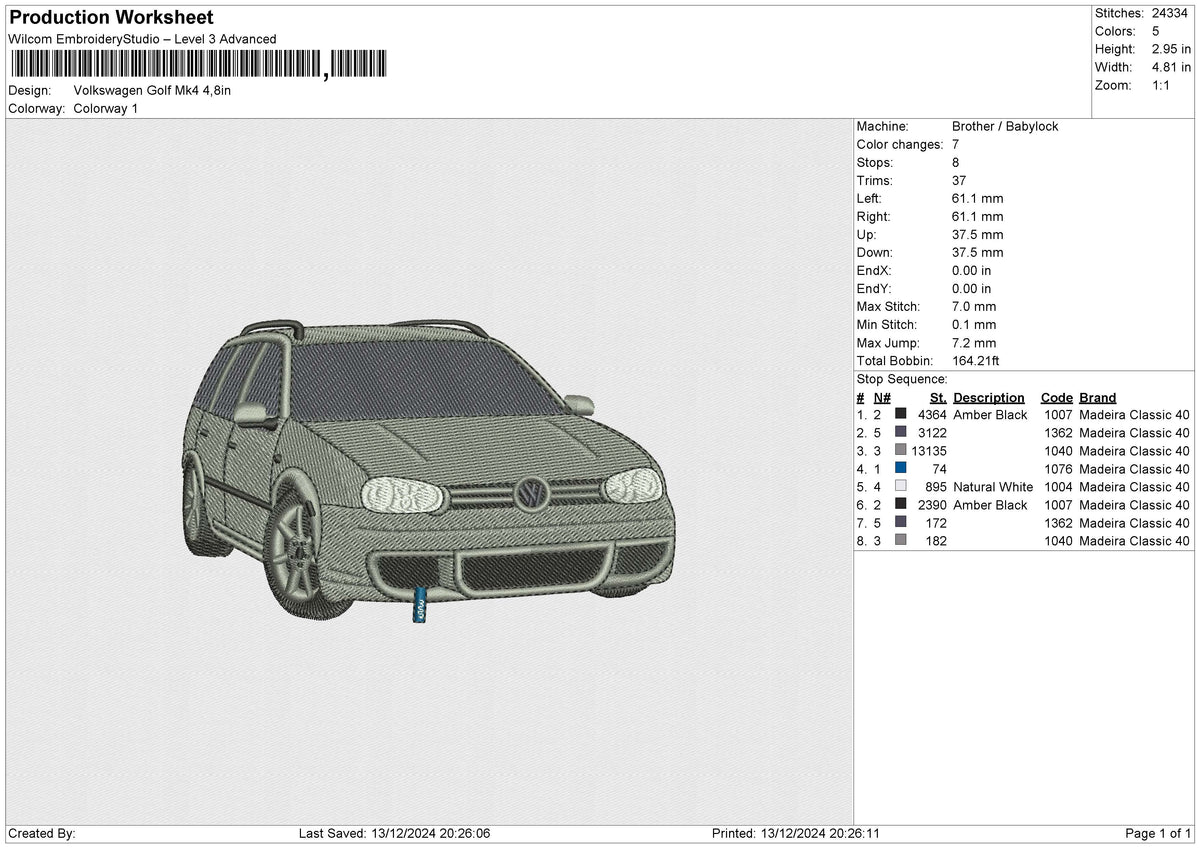Click the Max Jump value '7.2 mm'
Viewport: 1200px width, 848px height.
coord(974,343)
